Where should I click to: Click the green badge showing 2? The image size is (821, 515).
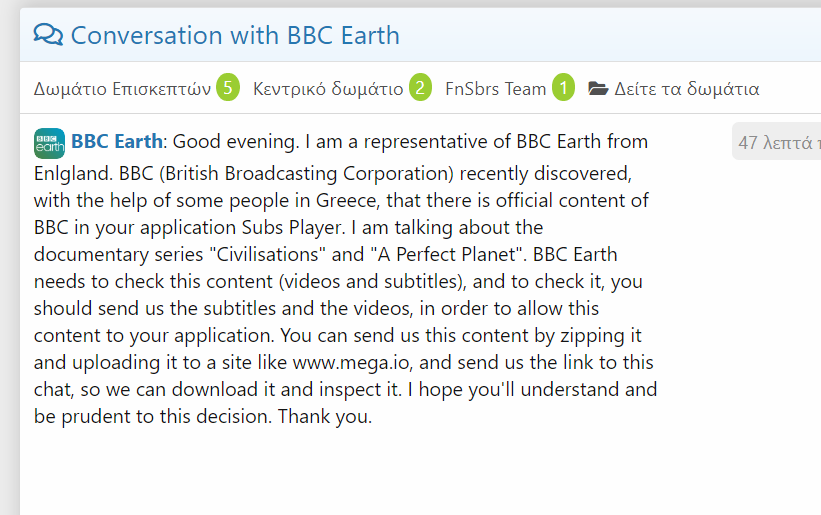point(420,88)
